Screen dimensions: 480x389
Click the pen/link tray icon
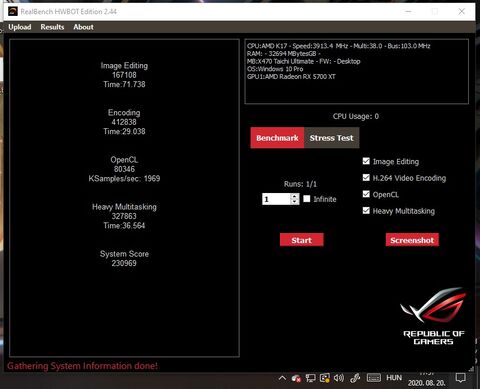tap(355, 378)
